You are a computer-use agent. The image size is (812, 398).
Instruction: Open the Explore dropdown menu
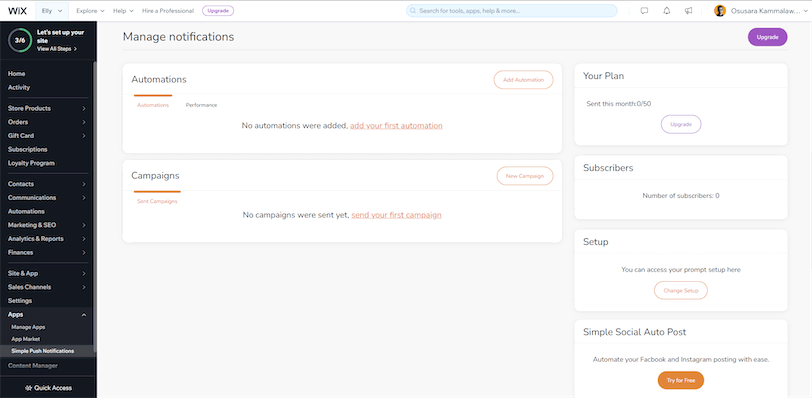90,11
